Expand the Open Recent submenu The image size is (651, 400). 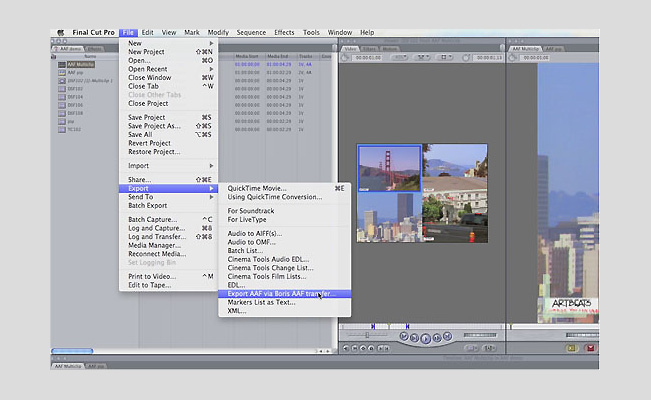click(169, 69)
